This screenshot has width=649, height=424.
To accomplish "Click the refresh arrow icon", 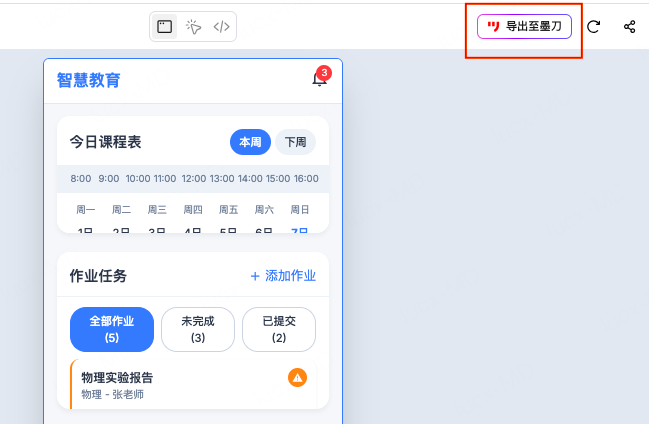I will [x=594, y=27].
